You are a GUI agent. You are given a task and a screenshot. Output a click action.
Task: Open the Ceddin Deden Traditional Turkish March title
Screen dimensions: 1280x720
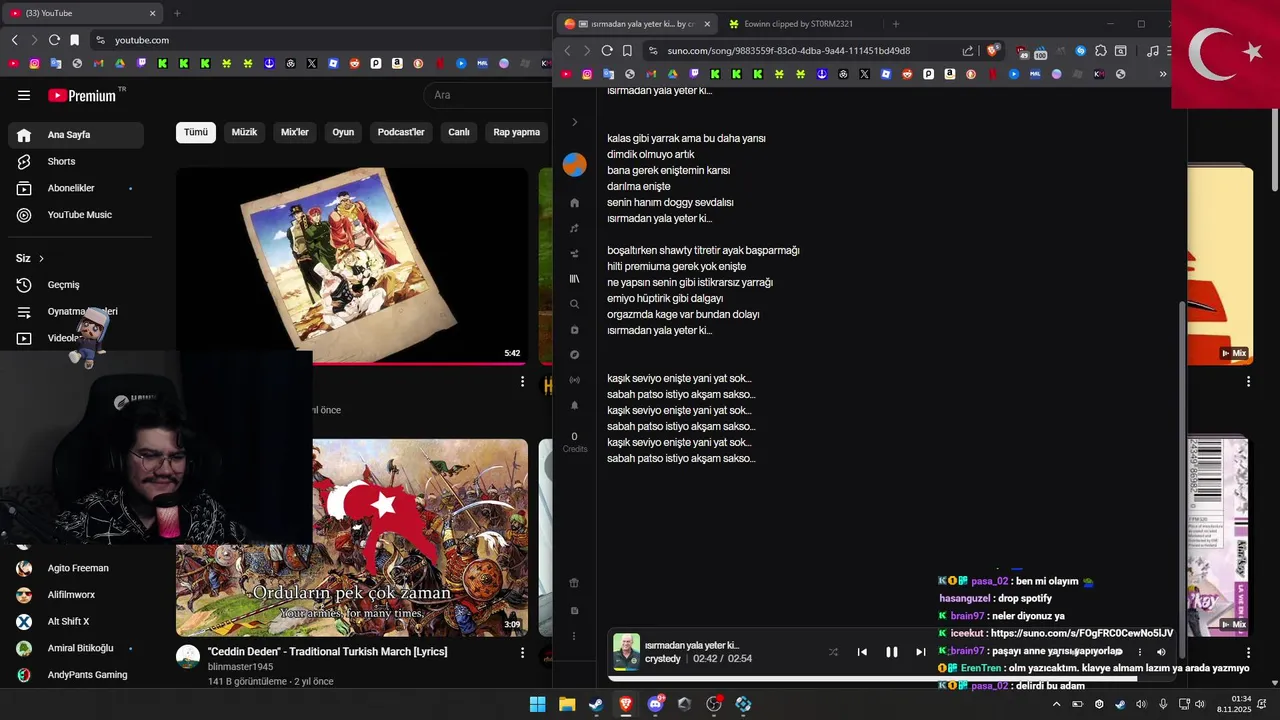328,652
